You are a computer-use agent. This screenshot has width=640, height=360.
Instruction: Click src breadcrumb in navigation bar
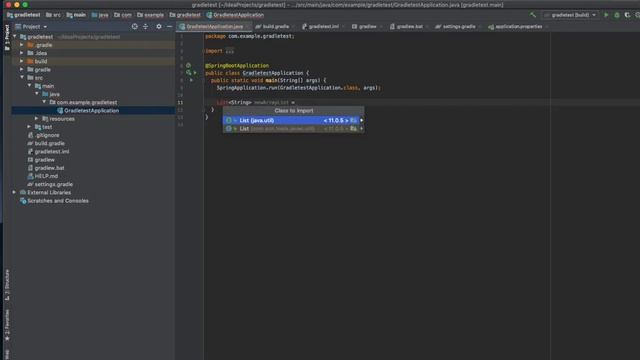[x=53, y=15]
